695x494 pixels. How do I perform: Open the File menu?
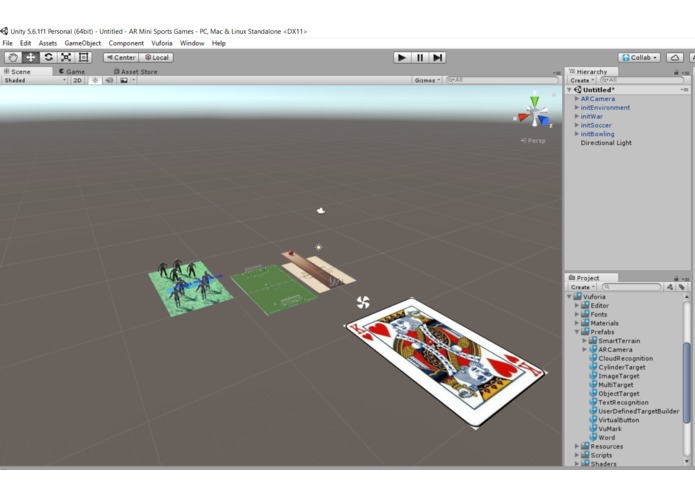click(x=8, y=43)
